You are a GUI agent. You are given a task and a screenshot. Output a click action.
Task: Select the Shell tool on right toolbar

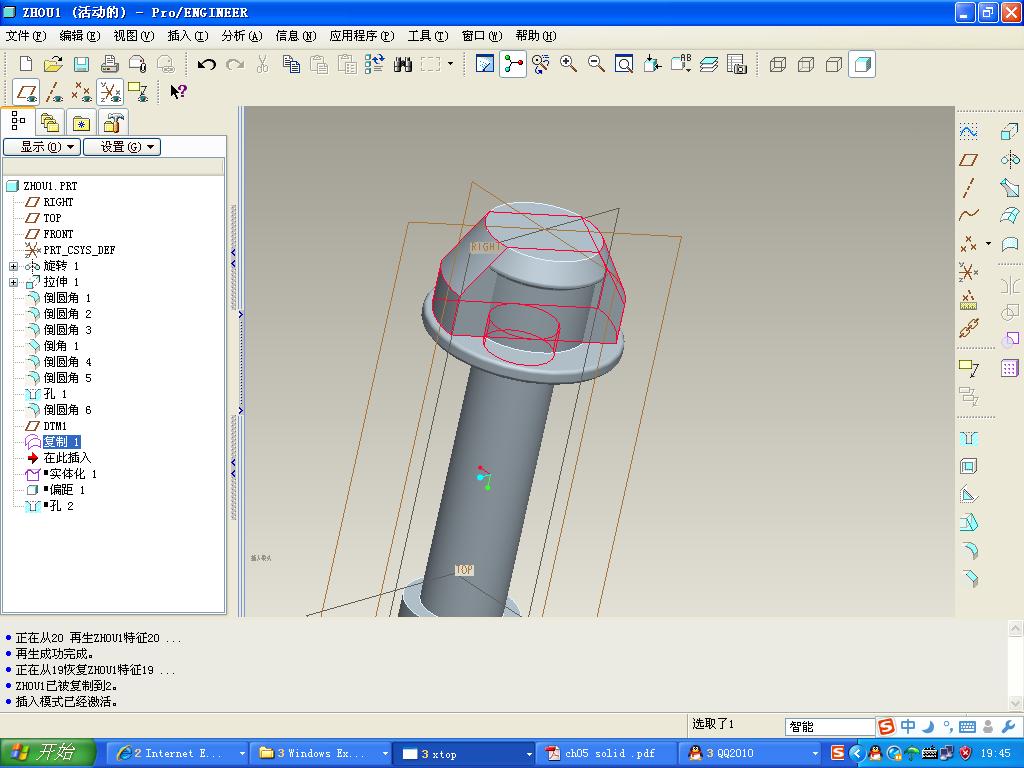click(x=968, y=466)
